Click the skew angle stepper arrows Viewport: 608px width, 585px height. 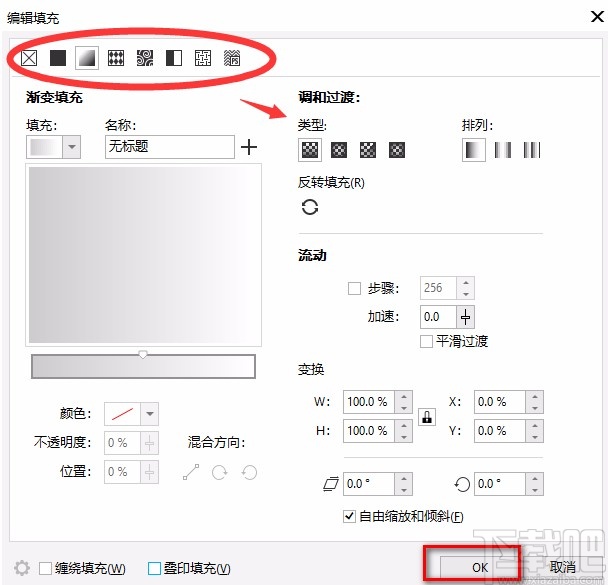point(404,484)
